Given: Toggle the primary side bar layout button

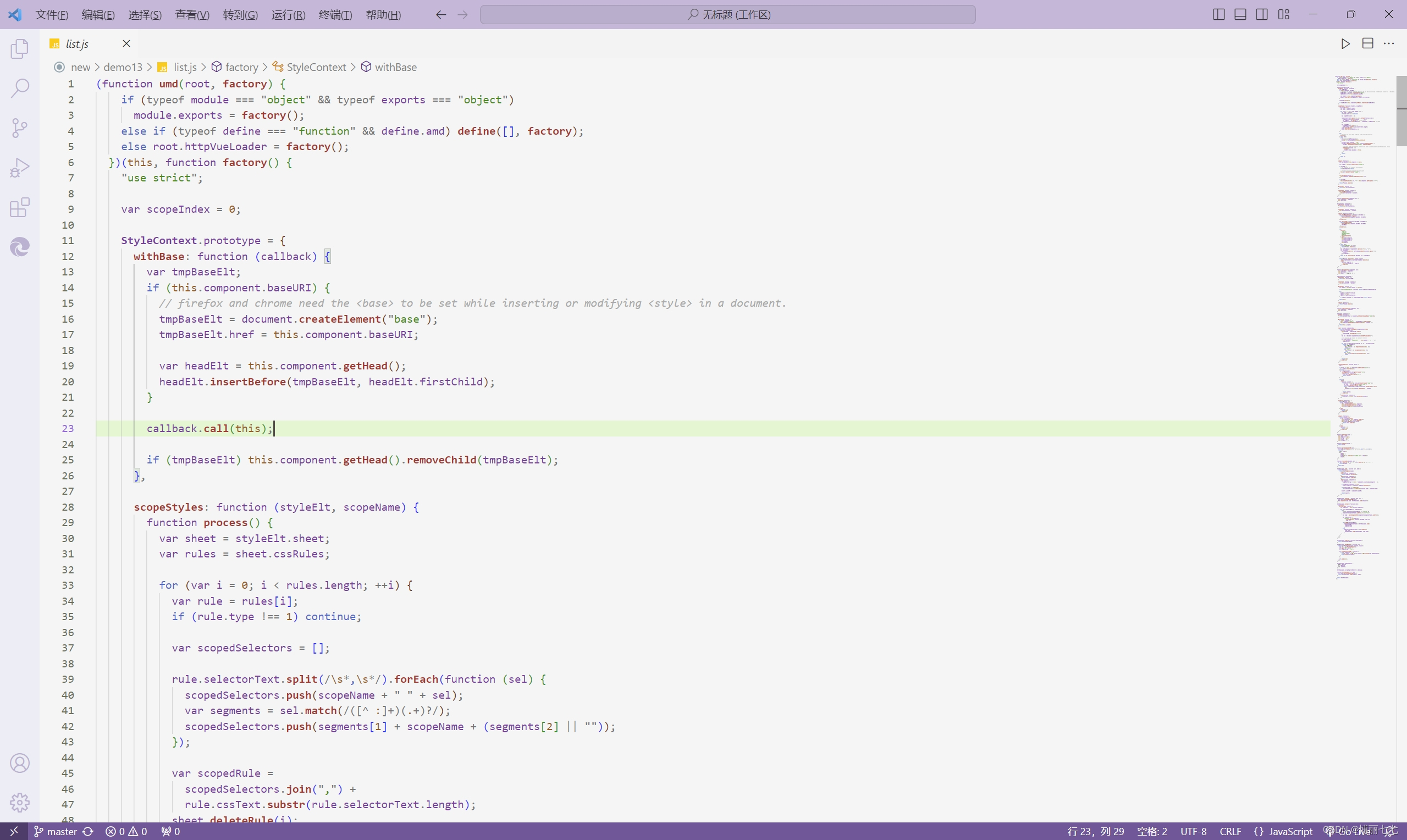Looking at the screenshot, I should (1218, 15).
